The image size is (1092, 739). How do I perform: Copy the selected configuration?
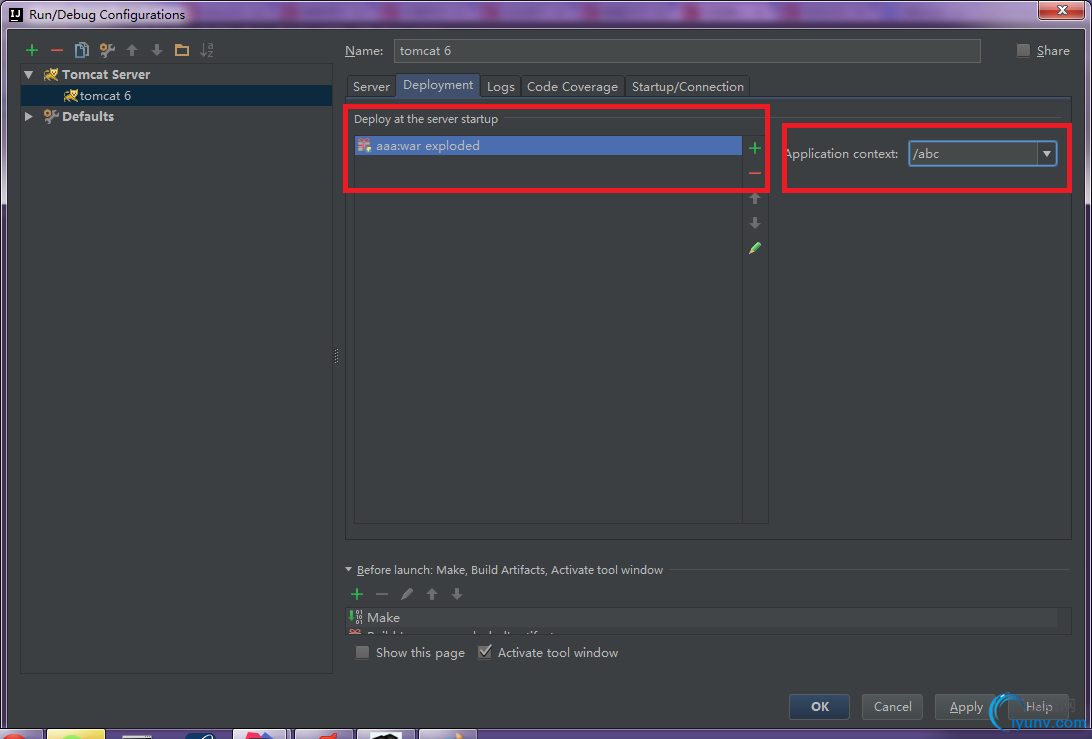coord(81,50)
